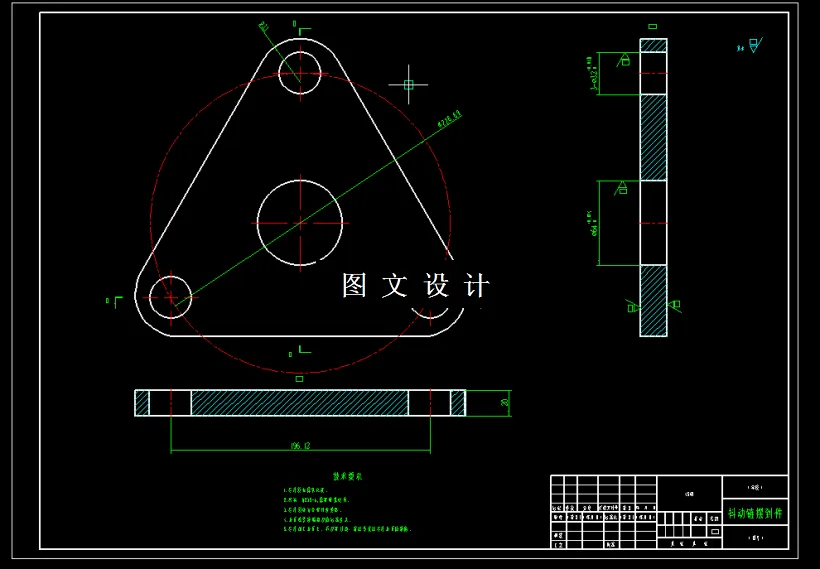Select the diagonal pitch-circle diameter dimension text
The image size is (820, 569).
(449, 119)
